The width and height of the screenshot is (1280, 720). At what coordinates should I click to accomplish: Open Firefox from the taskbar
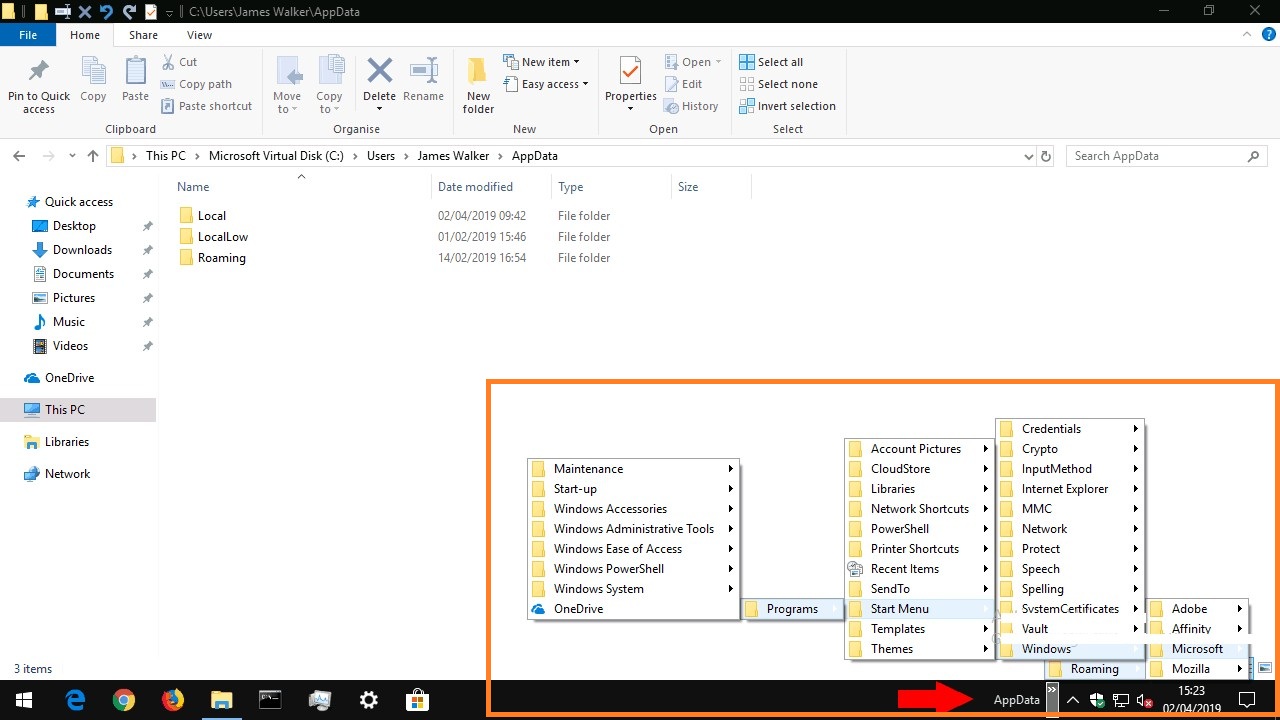pos(173,700)
